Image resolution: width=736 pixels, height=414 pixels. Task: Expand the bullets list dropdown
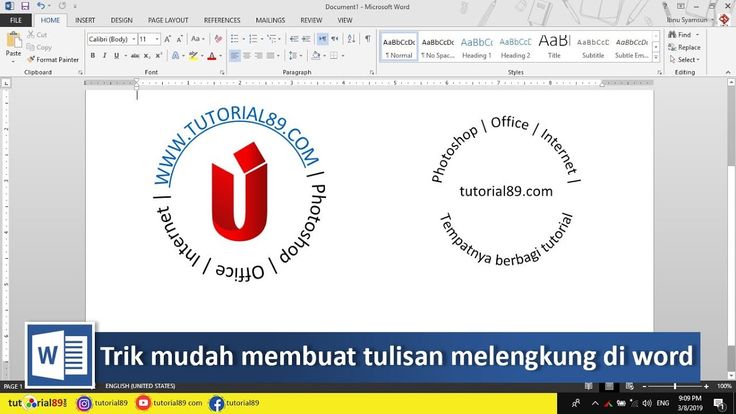click(244, 39)
